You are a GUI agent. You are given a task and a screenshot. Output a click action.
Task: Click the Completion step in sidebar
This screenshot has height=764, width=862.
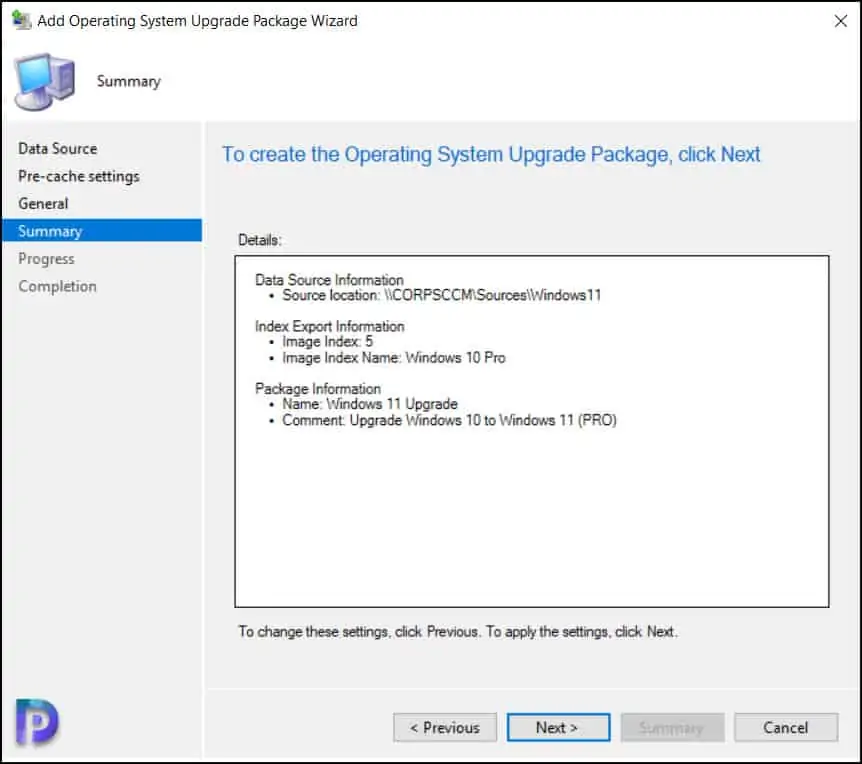pyautogui.click(x=57, y=286)
